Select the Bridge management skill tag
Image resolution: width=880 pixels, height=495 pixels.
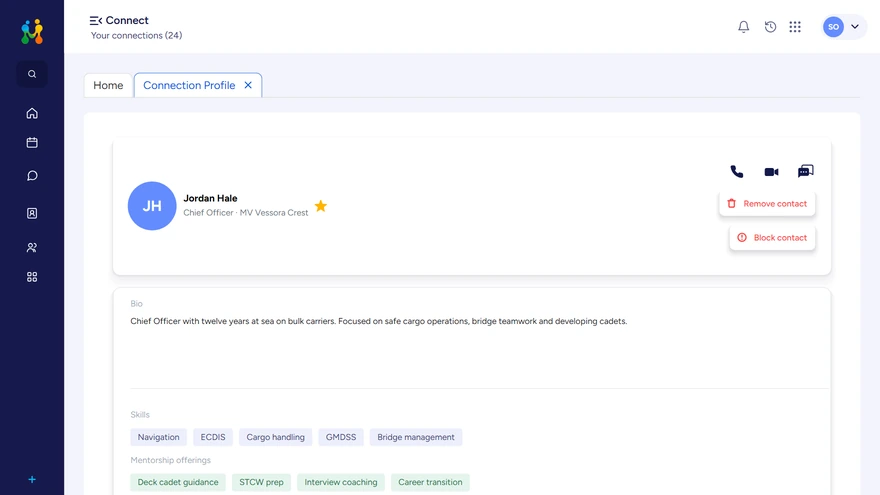coord(416,437)
